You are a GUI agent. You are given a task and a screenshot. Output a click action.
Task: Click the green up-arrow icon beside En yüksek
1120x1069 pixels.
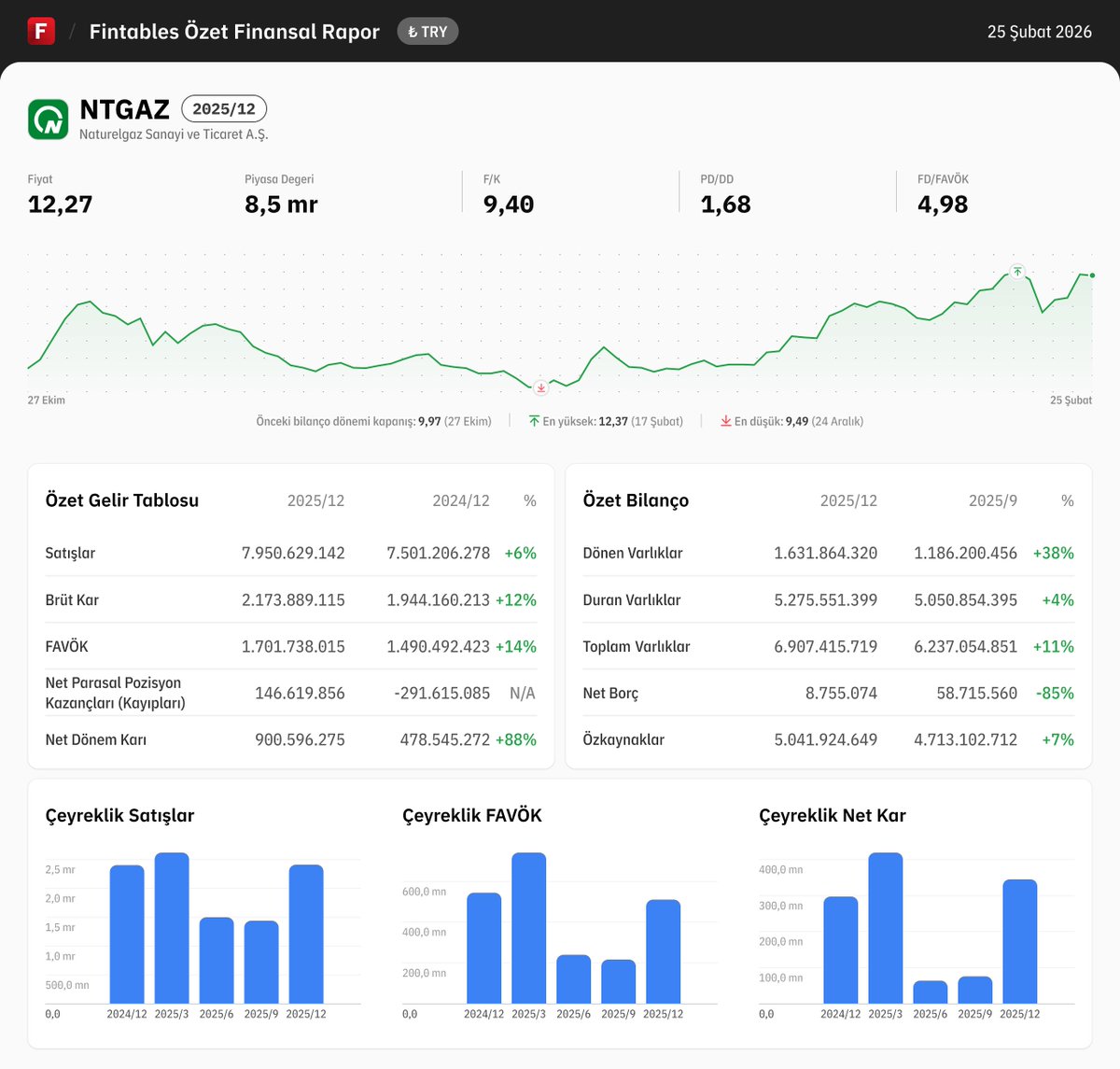point(534,421)
